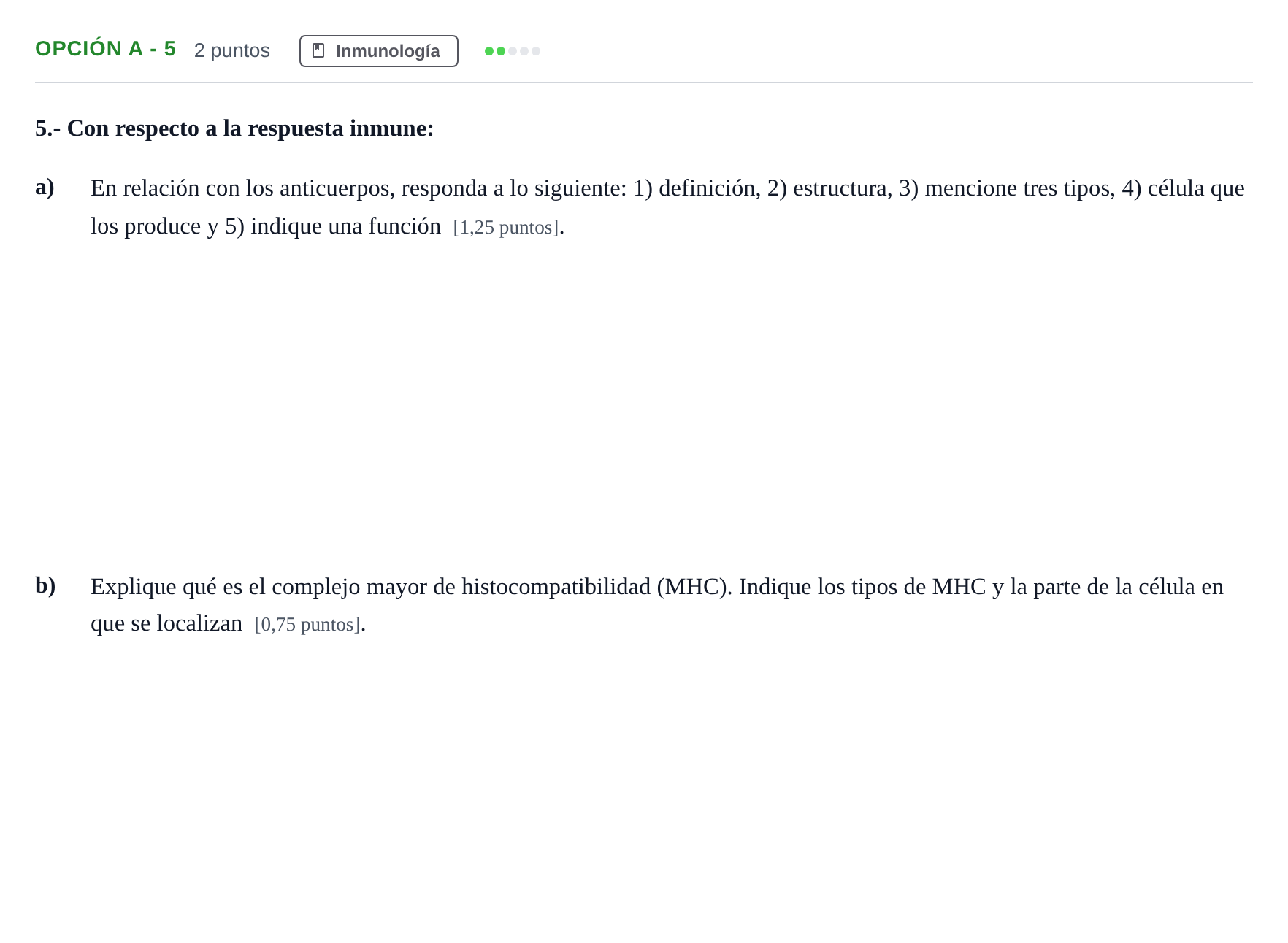Click the anticuerpos question paragraph
The height and width of the screenshot is (943, 1288).
tap(667, 207)
